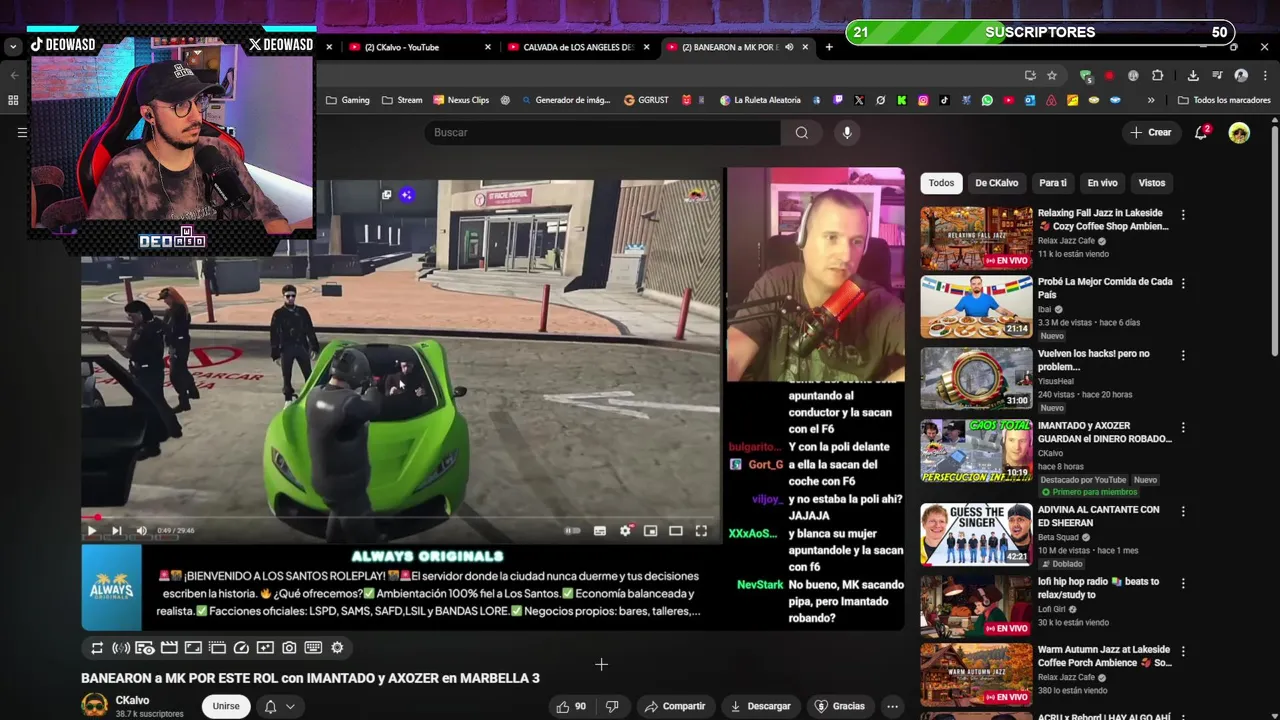Image resolution: width=1280 pixels, height=720 pixels.
Task: Open YouTube account avatar menu
Action: [1239, 132]
